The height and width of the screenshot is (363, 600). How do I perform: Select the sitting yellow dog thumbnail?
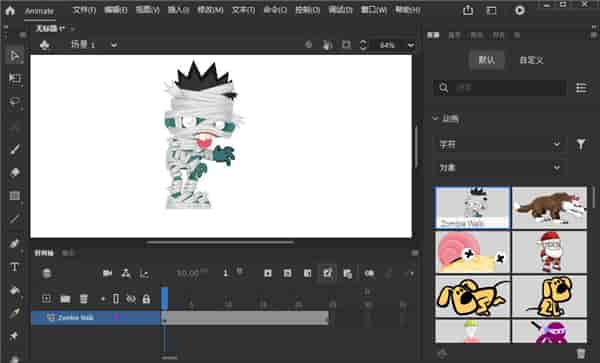point(549,296)
